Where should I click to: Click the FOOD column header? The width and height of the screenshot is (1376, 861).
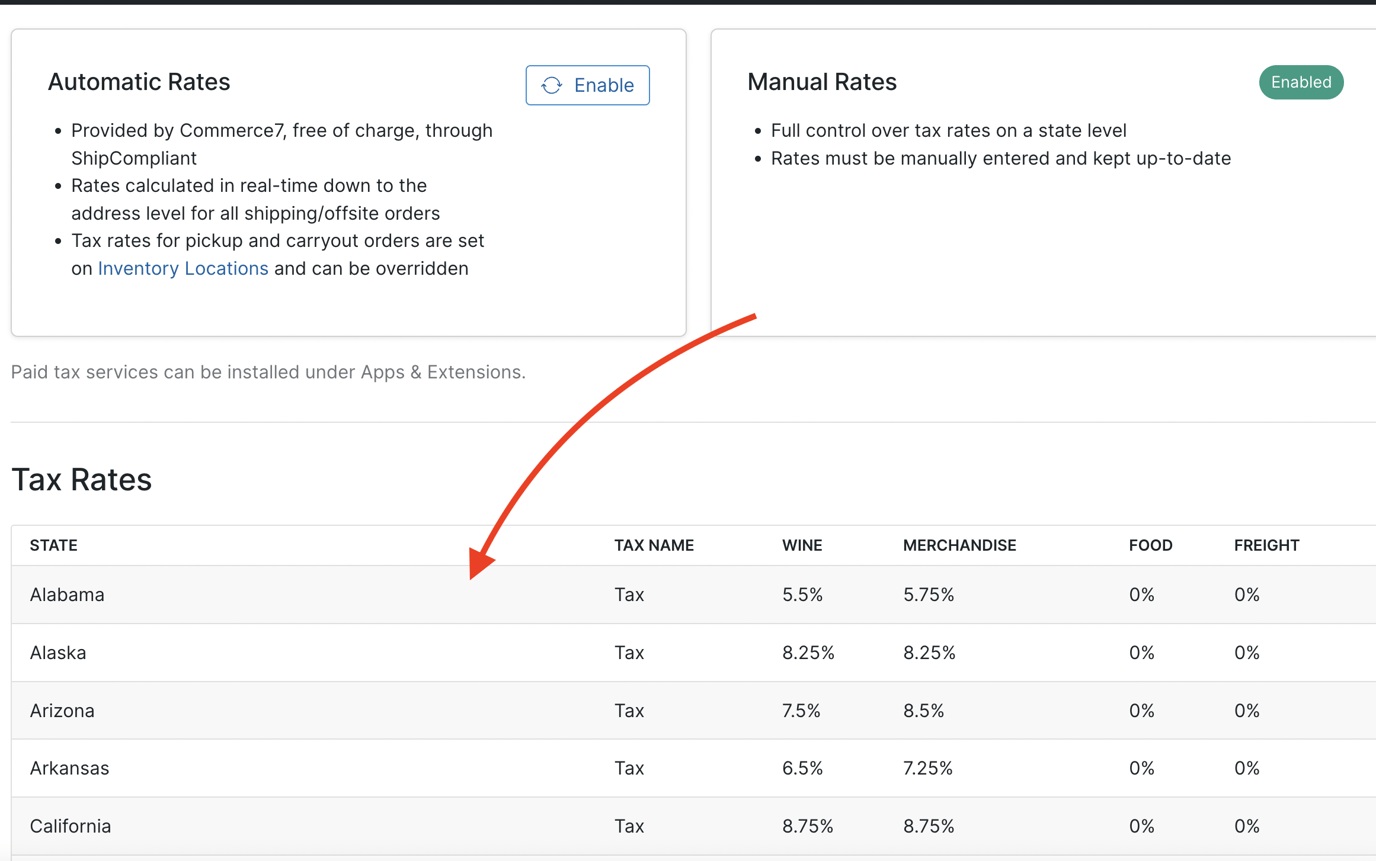1151,545
